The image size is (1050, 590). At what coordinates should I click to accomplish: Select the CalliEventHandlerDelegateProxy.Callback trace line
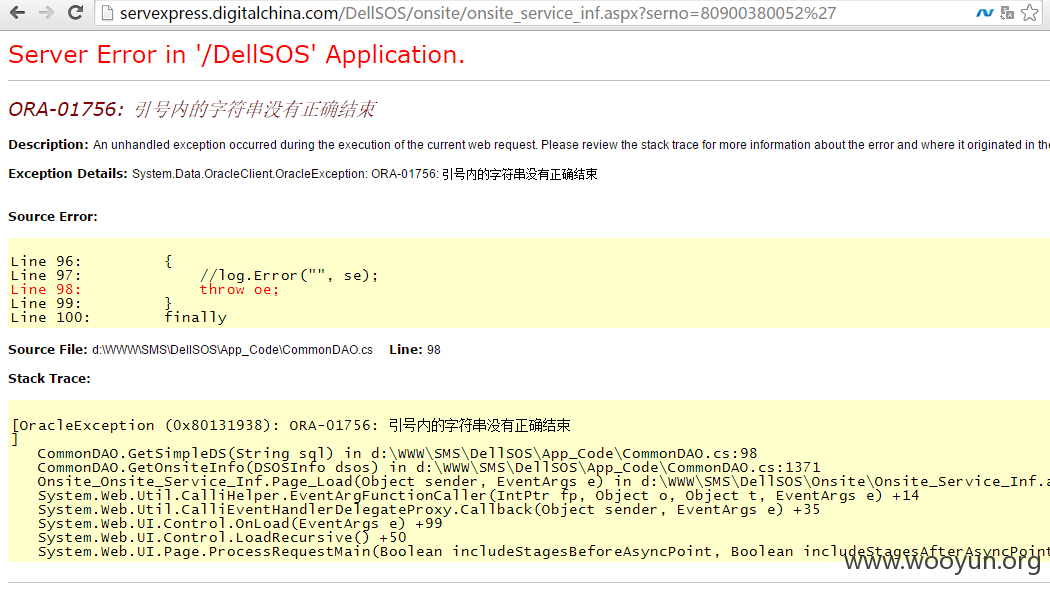[x=429, y=510]
